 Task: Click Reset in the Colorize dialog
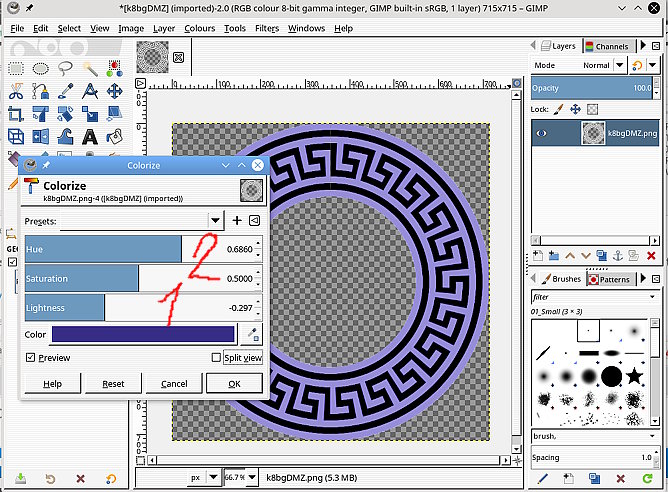pyautogui.click(x=113, y=383)
